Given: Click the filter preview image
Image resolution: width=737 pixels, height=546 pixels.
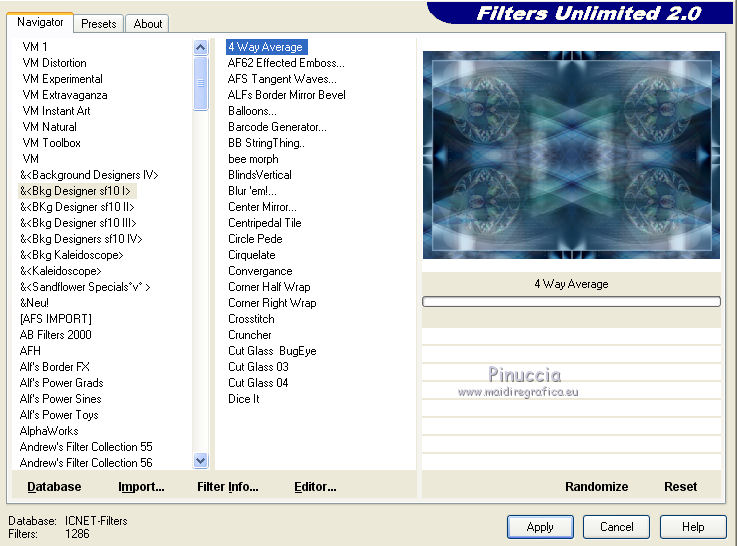Looking at the screenshot, I should click(x=571, y=155).
